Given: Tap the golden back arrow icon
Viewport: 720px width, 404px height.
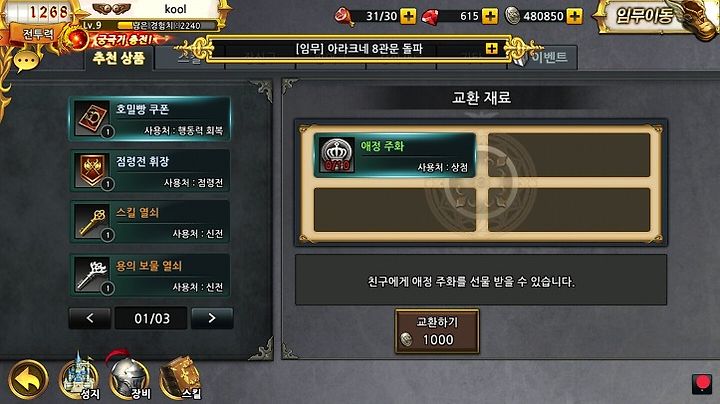Looking at the screenshot, I should (28, 380).
